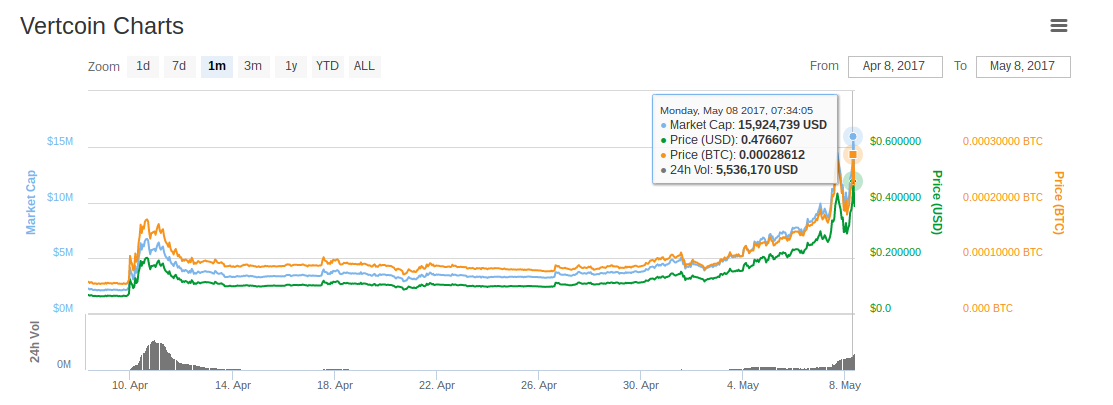Click the $10M market cap axis label
The image size is (1113, 405).
60,197
